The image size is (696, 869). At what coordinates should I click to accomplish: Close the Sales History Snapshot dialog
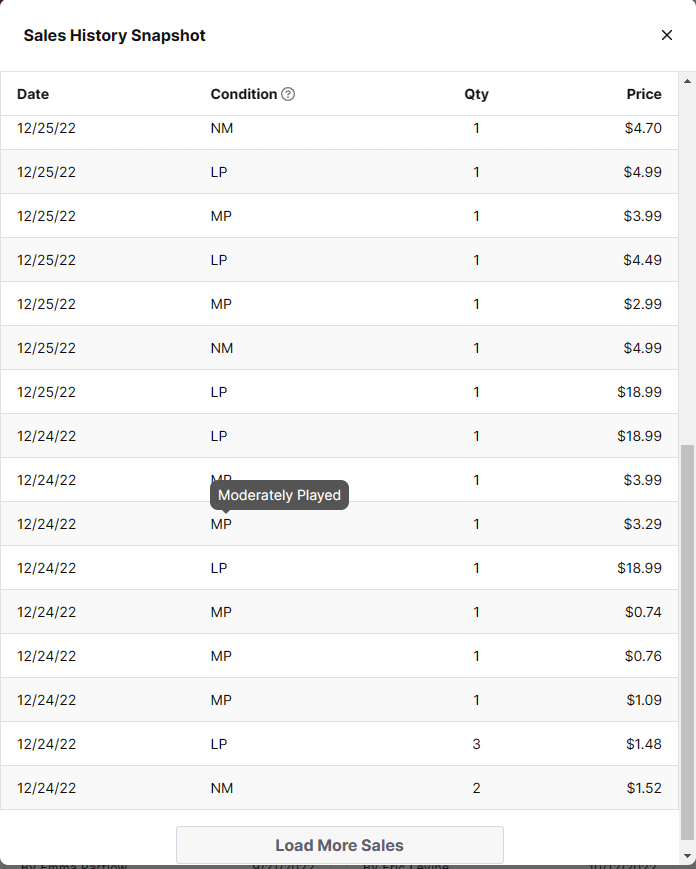[667, 35]
